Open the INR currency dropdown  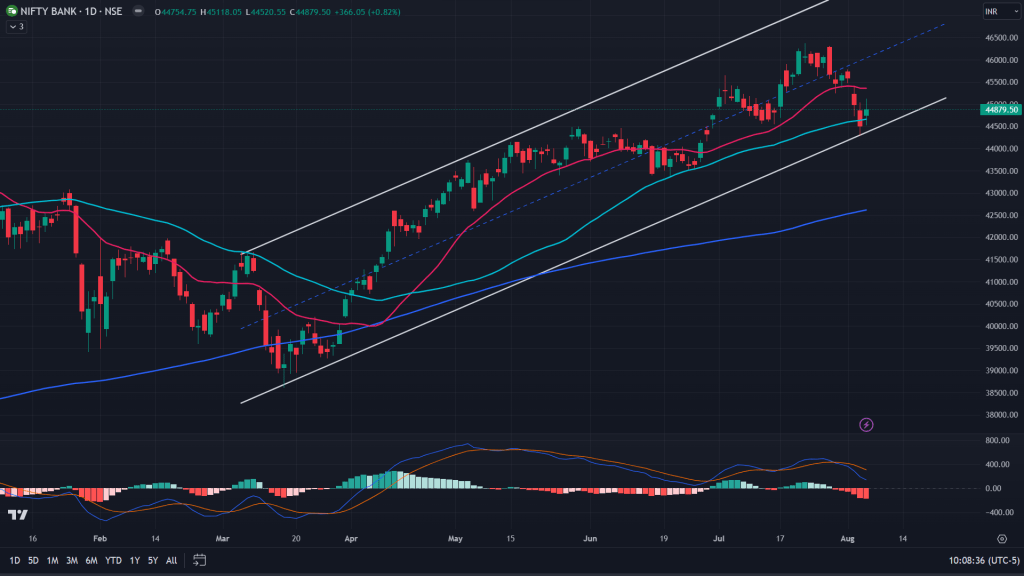click(993, 11)
